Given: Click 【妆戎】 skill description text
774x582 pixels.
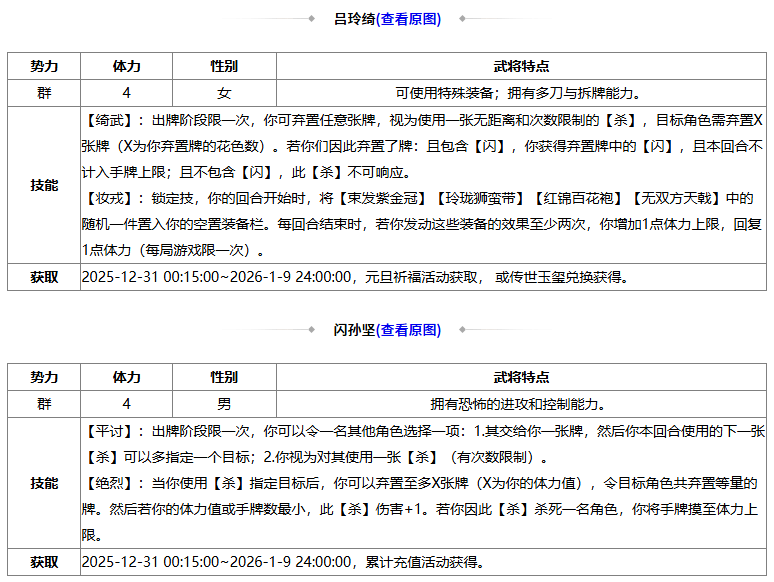Looking at the screenshot, I should pos(423,224).
